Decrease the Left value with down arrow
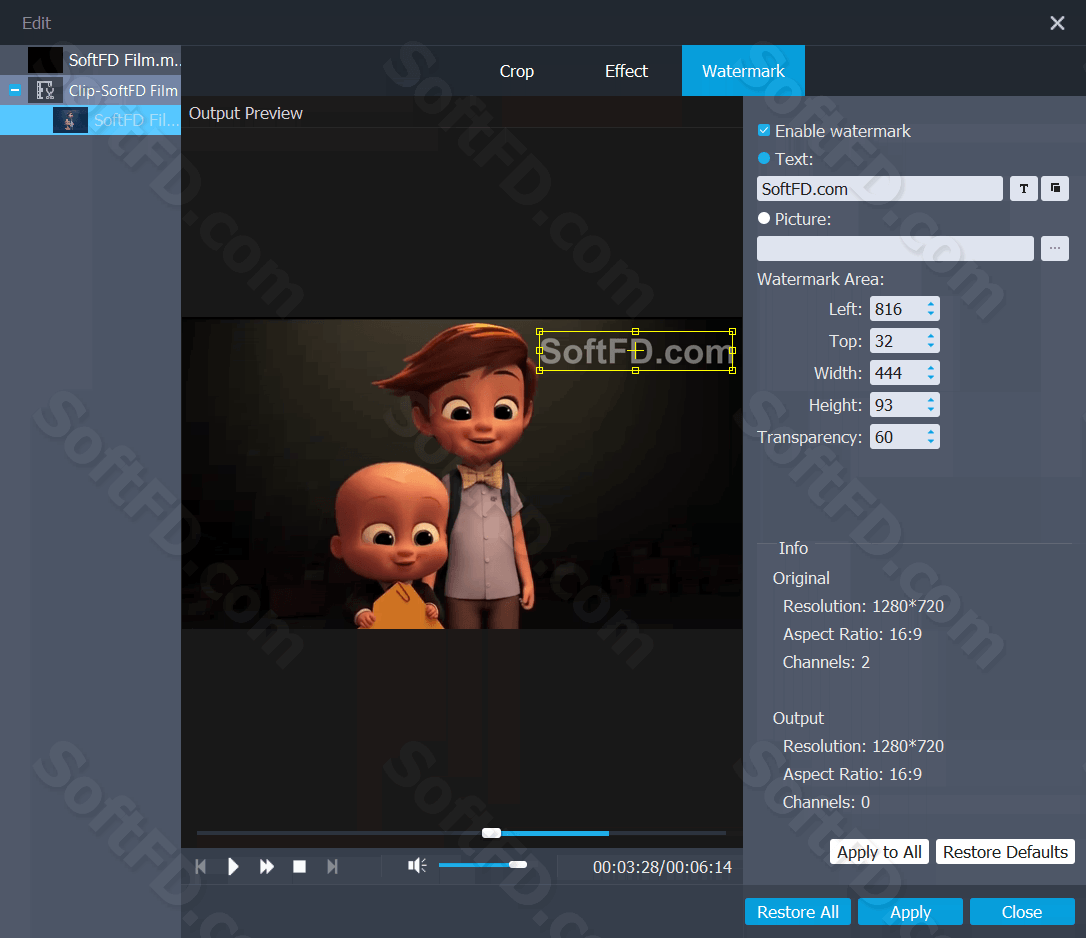 (931, 315)
